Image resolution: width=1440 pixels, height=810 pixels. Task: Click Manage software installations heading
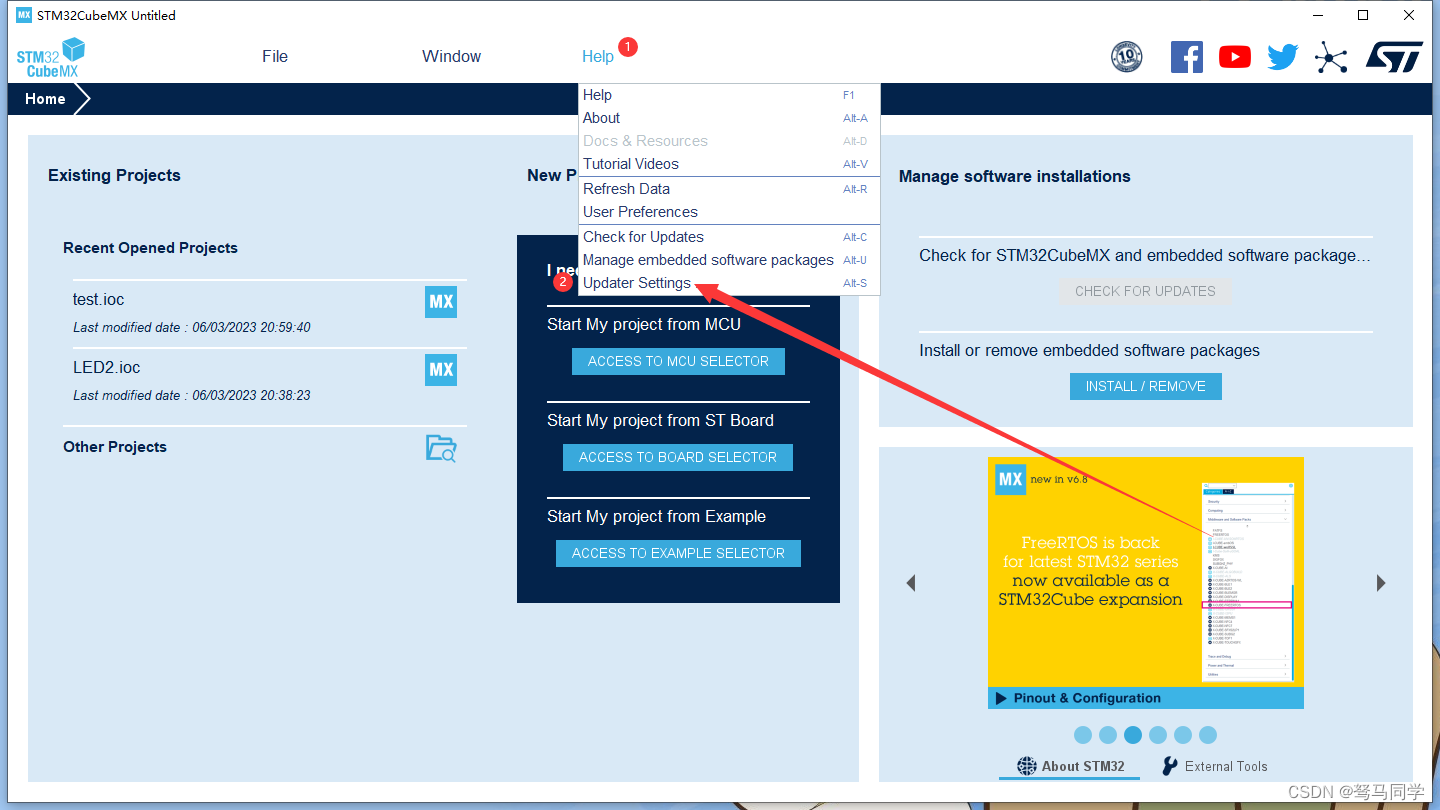(x=1014, y=176)
